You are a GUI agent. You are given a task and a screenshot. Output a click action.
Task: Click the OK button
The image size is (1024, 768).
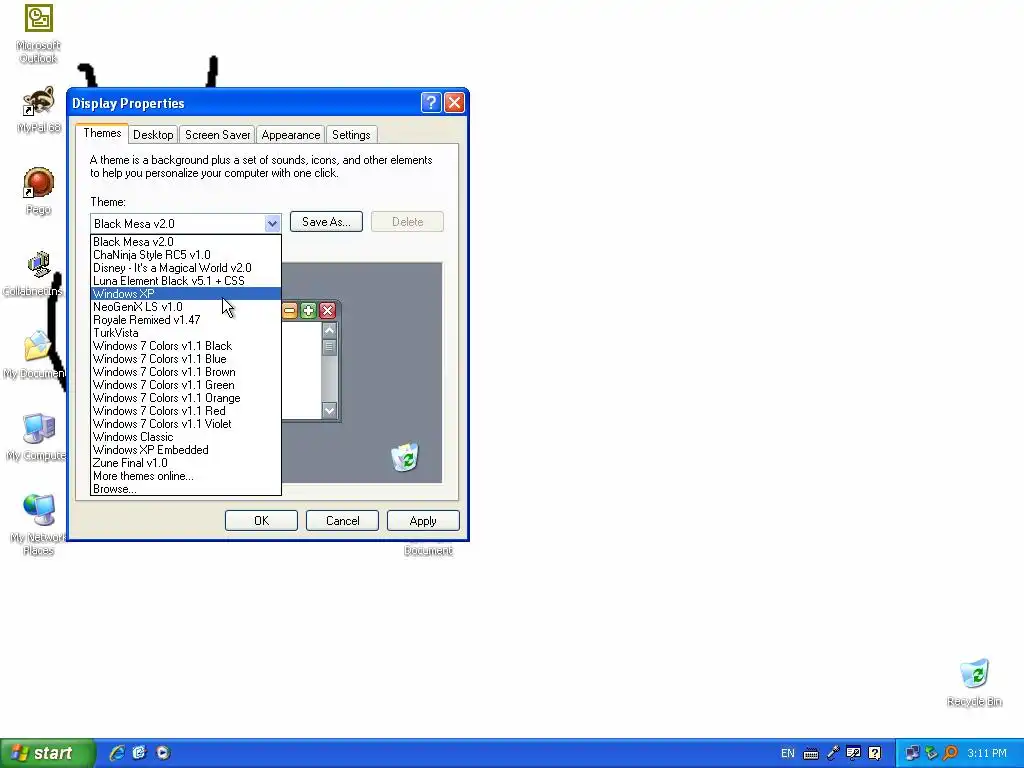[261, 520]
